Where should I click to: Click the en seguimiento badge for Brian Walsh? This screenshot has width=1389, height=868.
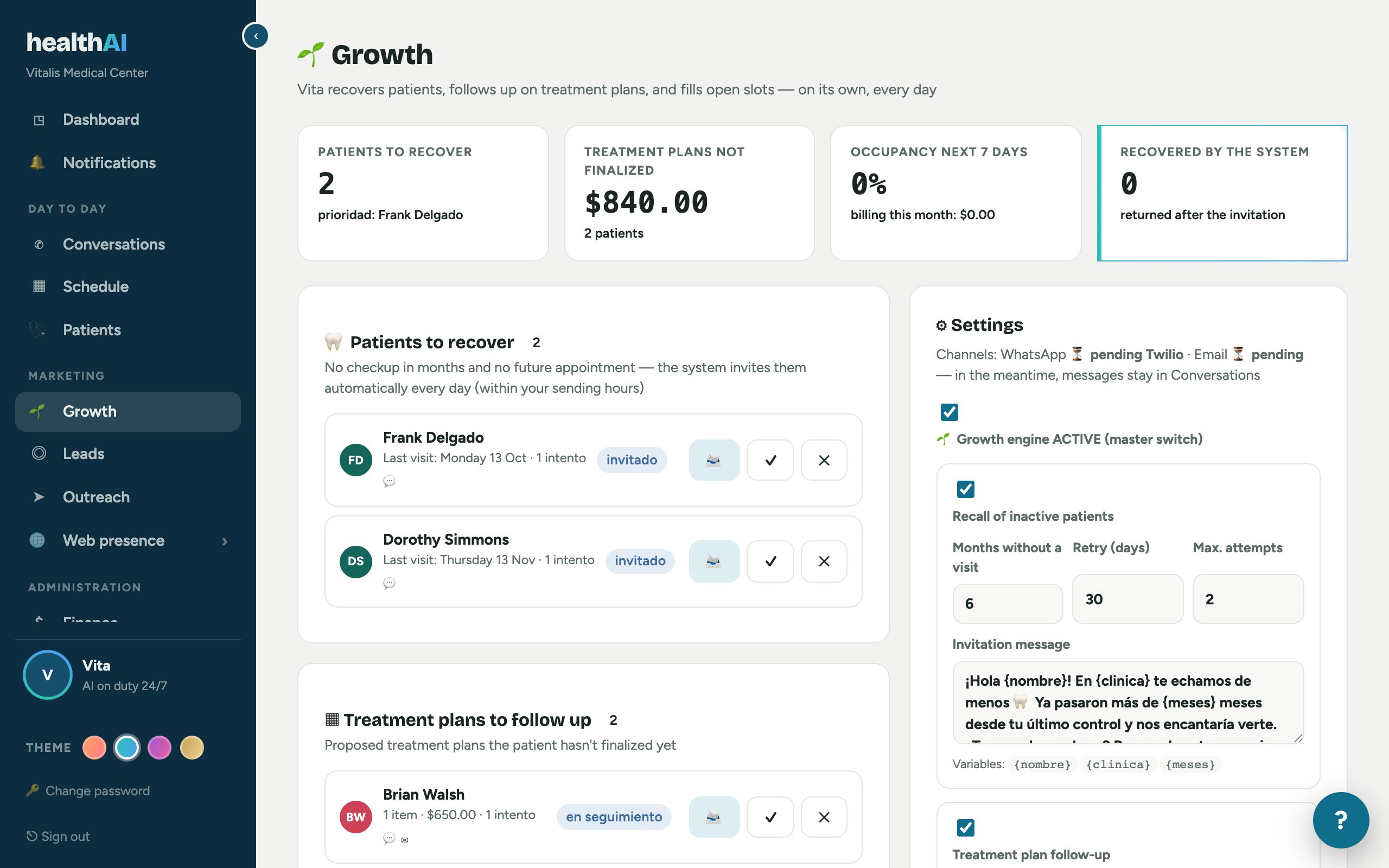coord(614,817)
